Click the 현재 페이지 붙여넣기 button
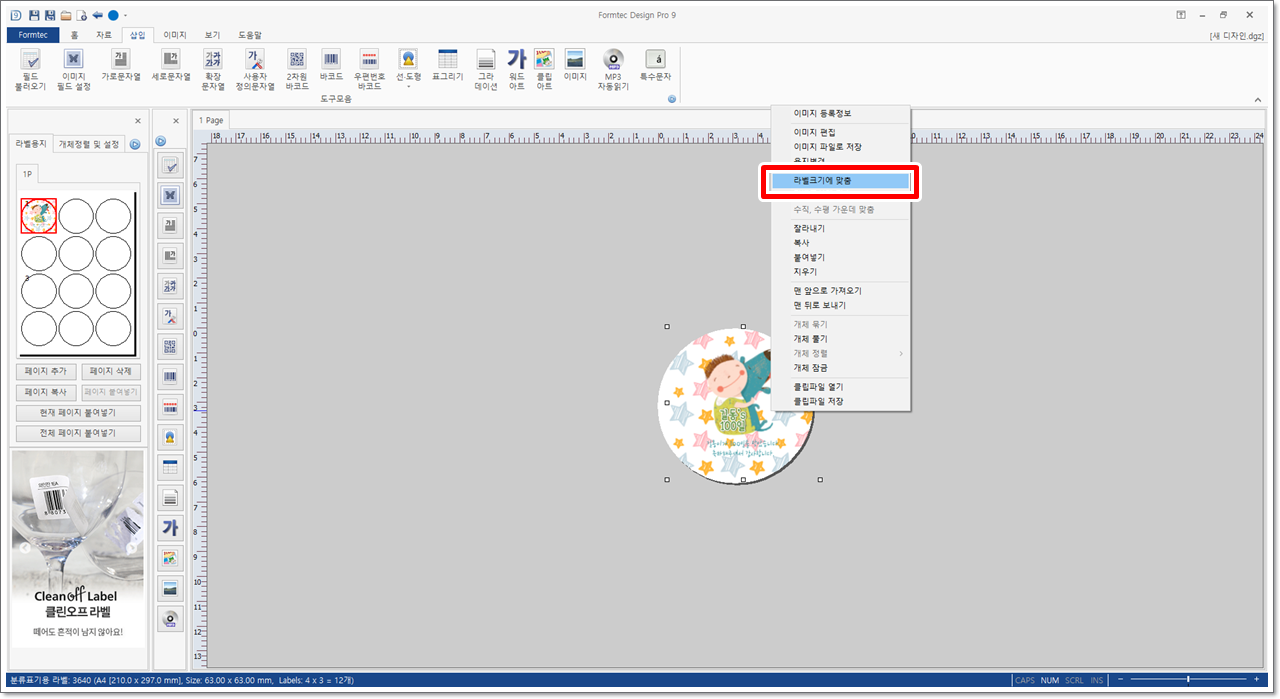This screenshot has width=1280, height=699. point(78,413)
